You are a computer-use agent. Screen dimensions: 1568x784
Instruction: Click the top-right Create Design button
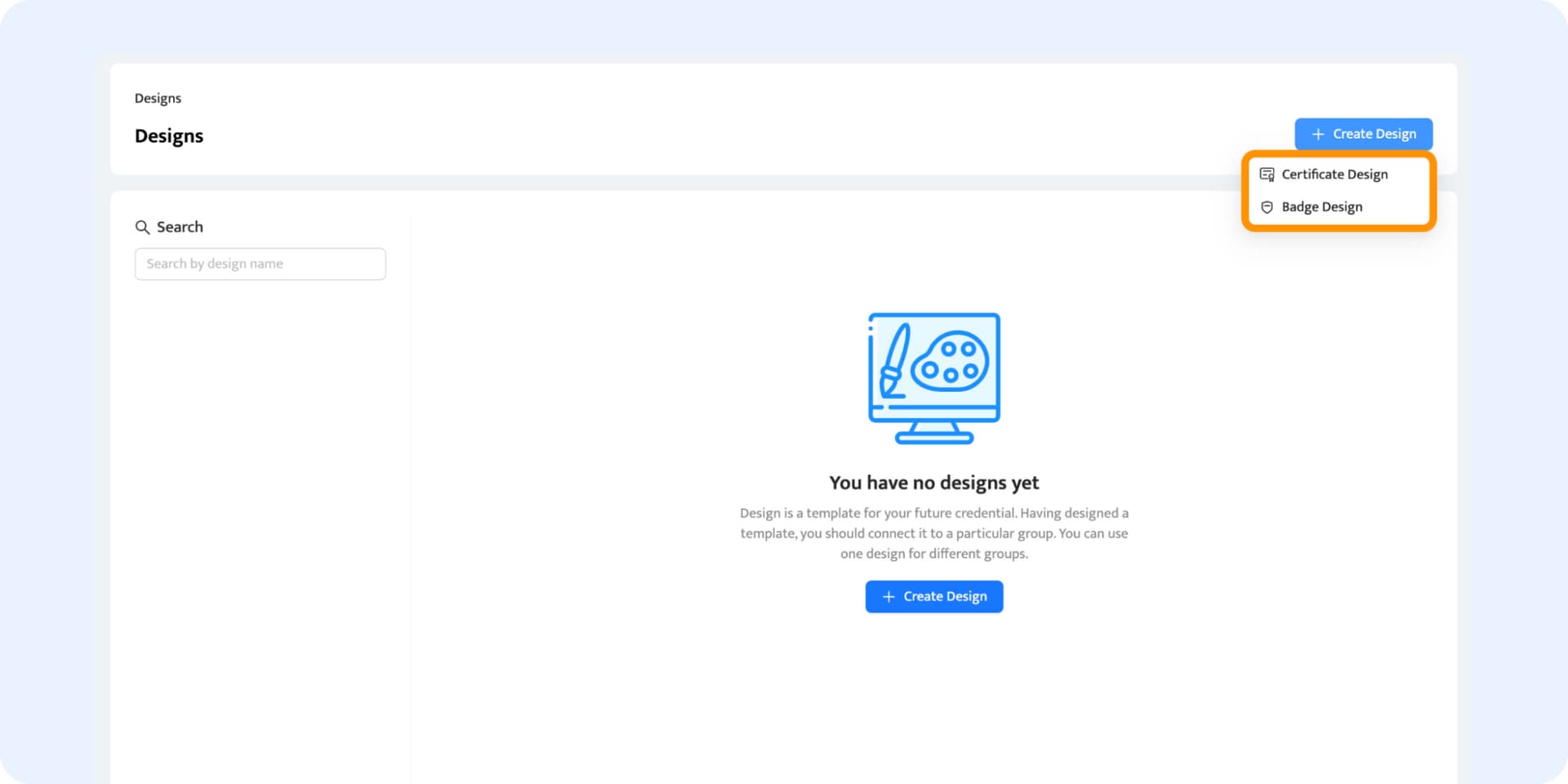(1363, 134)
